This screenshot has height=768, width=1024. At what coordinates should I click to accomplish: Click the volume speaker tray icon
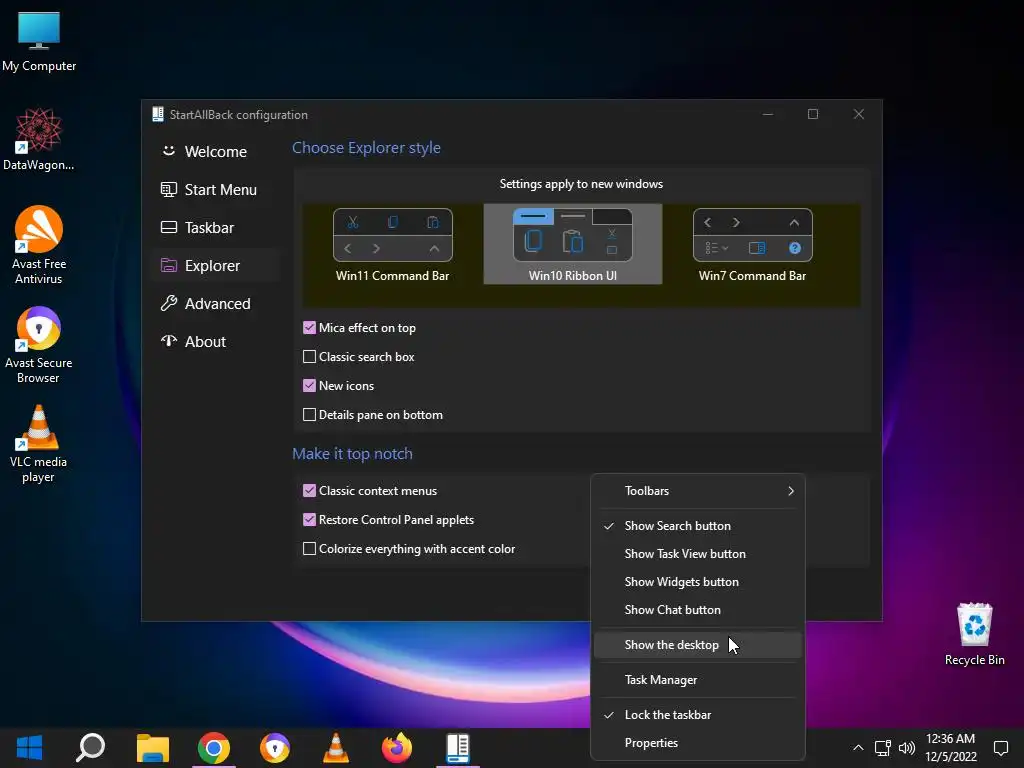point(906,748)
